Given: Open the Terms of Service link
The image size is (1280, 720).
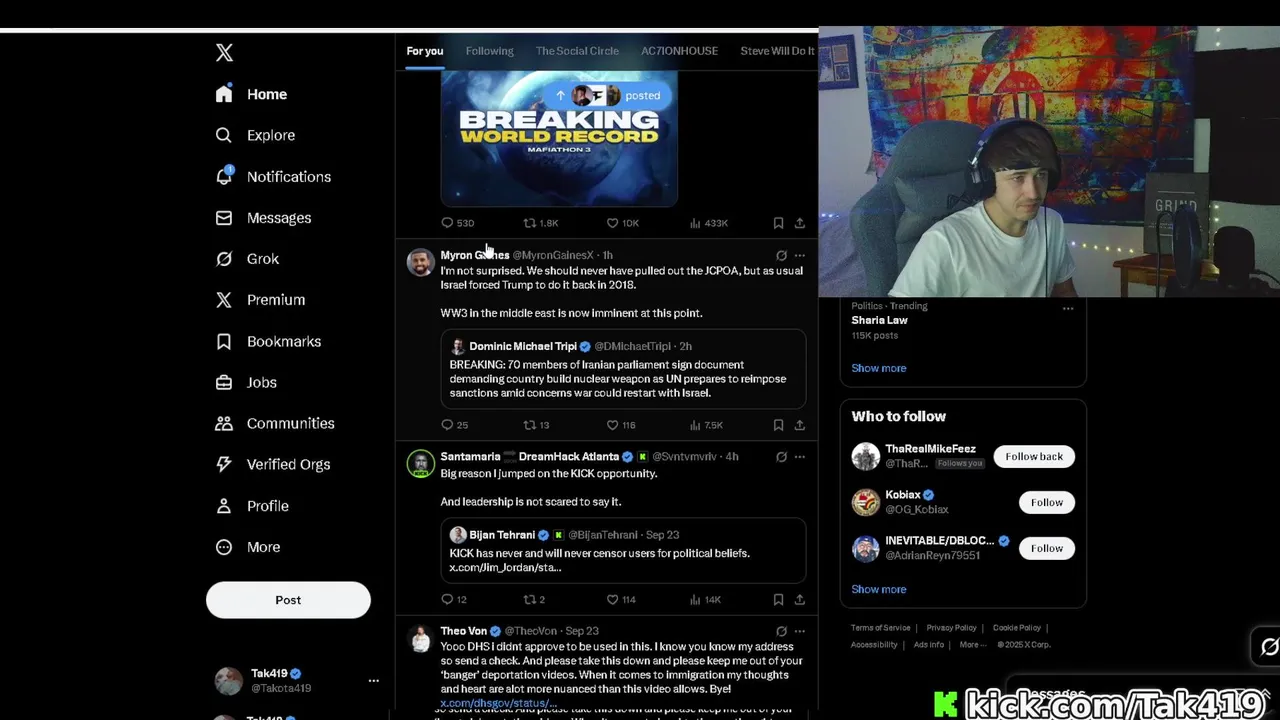Looking at the screenshot, I should pyautogui.click(x=880, y=628).
